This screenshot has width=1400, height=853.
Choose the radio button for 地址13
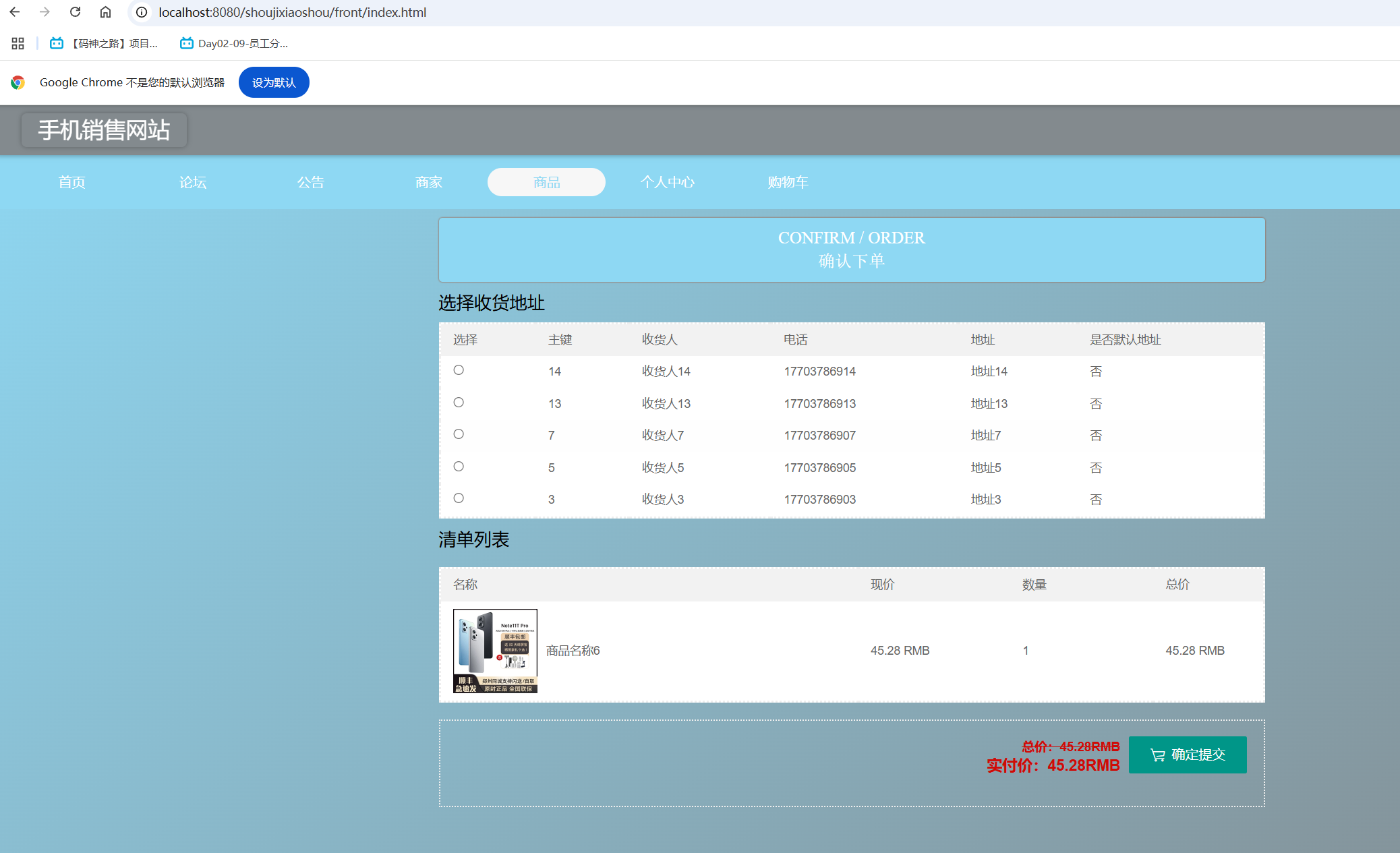(459, 403)
